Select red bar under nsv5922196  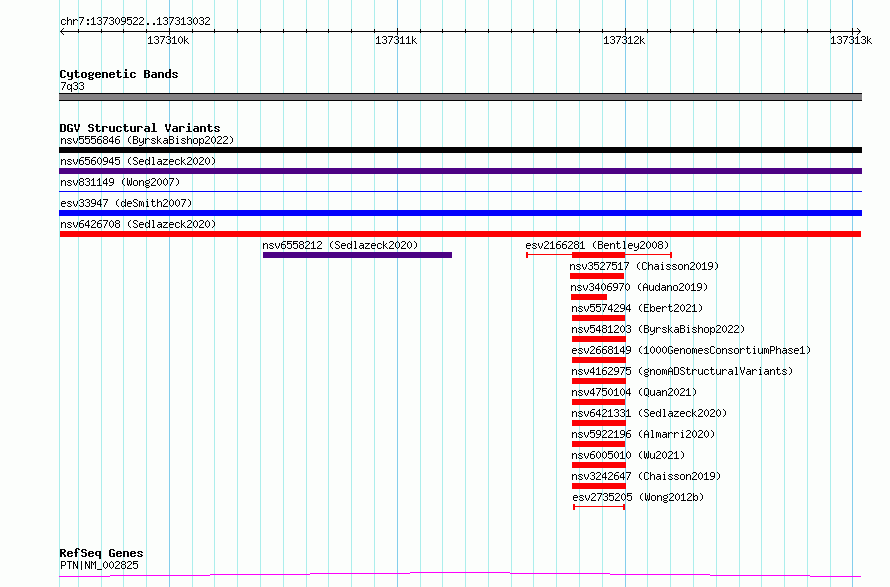pos(598,444)
